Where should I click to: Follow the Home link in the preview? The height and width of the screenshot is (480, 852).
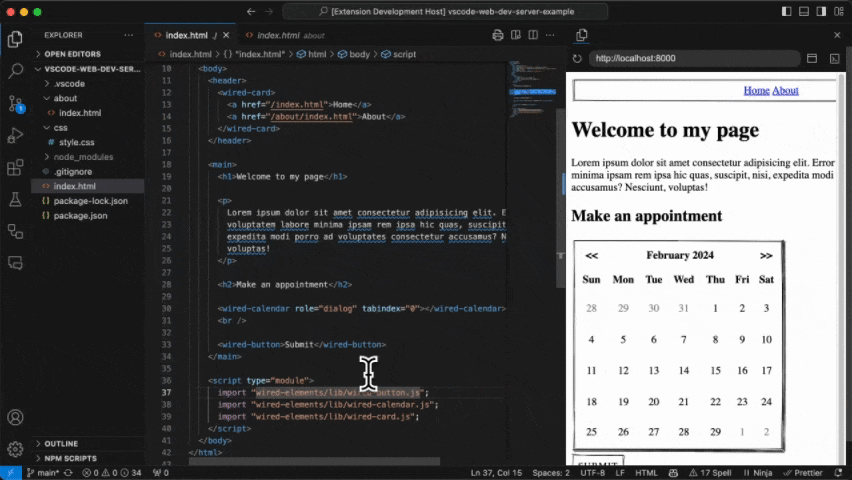[756, 91]
